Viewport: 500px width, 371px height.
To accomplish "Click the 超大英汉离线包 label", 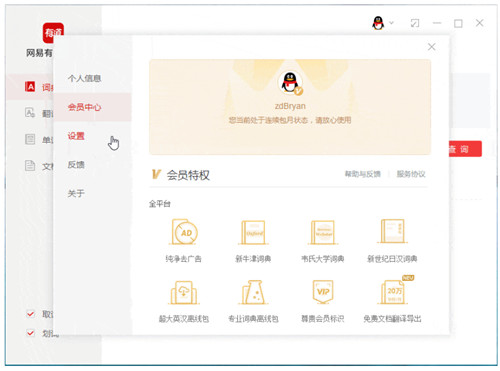I will coord(184,319).
